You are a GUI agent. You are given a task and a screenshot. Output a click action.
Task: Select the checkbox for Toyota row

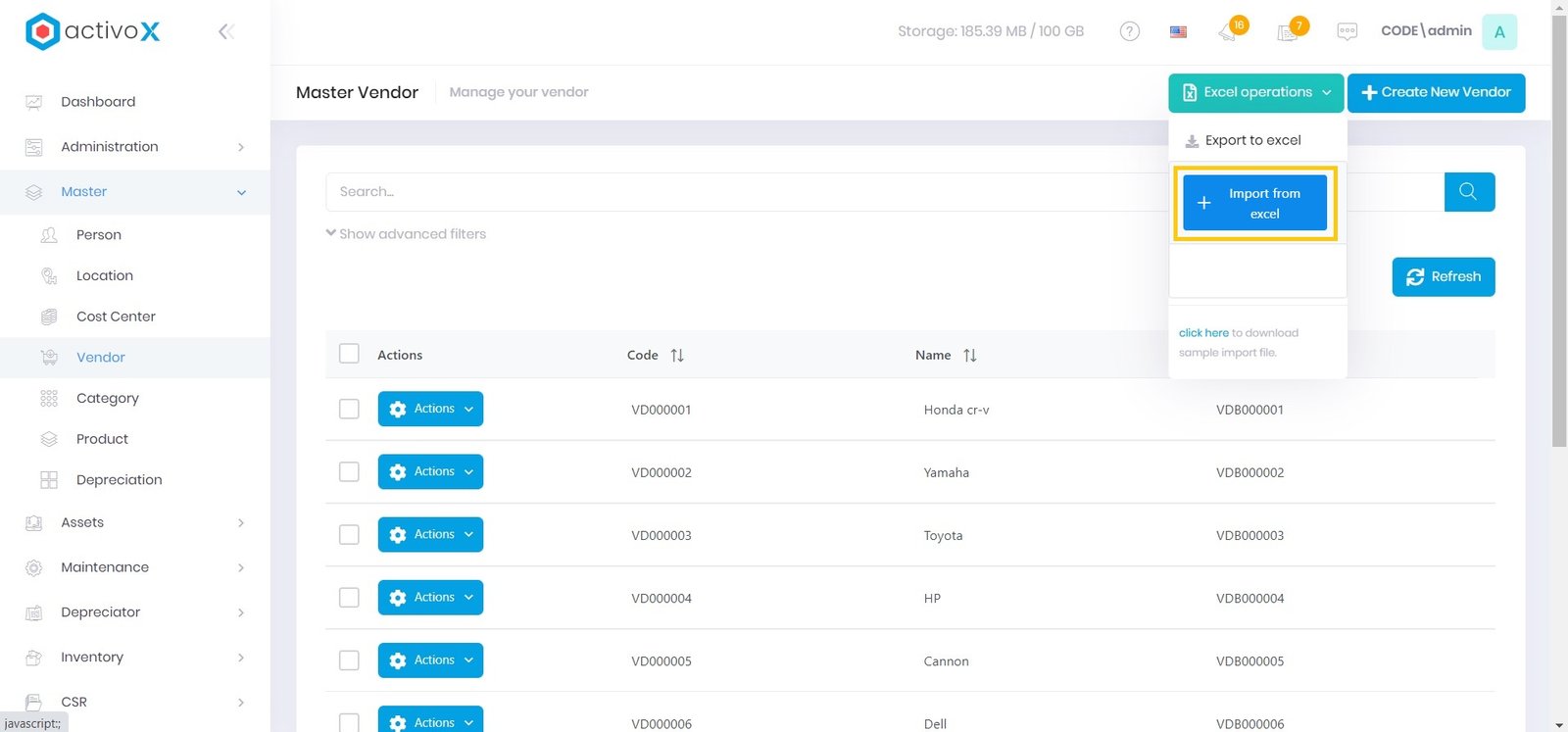tap(349, 534)
